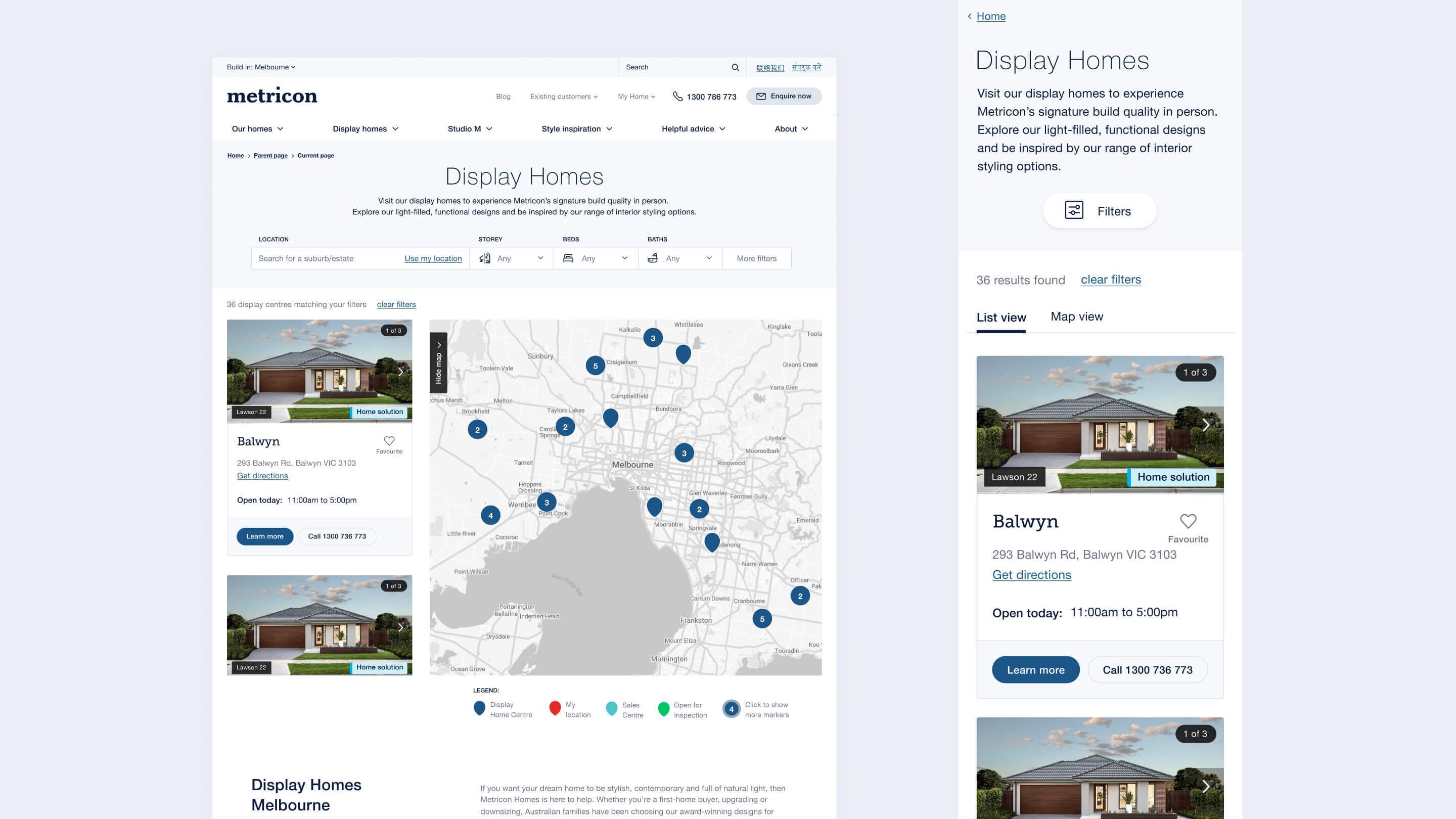Click the Display Home Centre legend marker
The width and height of the screenshot is (1456, 819).
[x=479, y=708]
